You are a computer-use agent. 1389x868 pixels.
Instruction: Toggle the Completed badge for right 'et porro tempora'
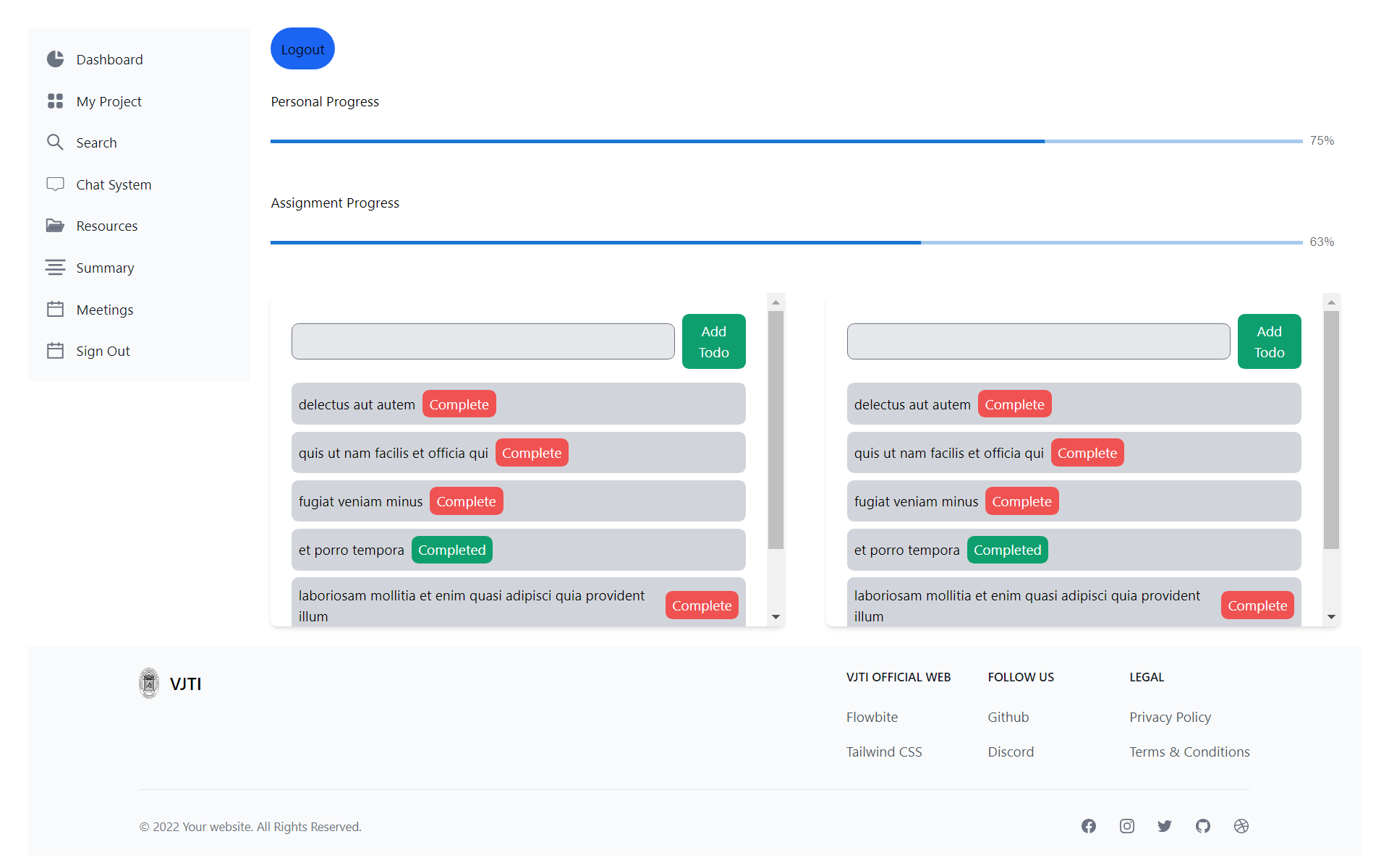[x=1007, y=550]
